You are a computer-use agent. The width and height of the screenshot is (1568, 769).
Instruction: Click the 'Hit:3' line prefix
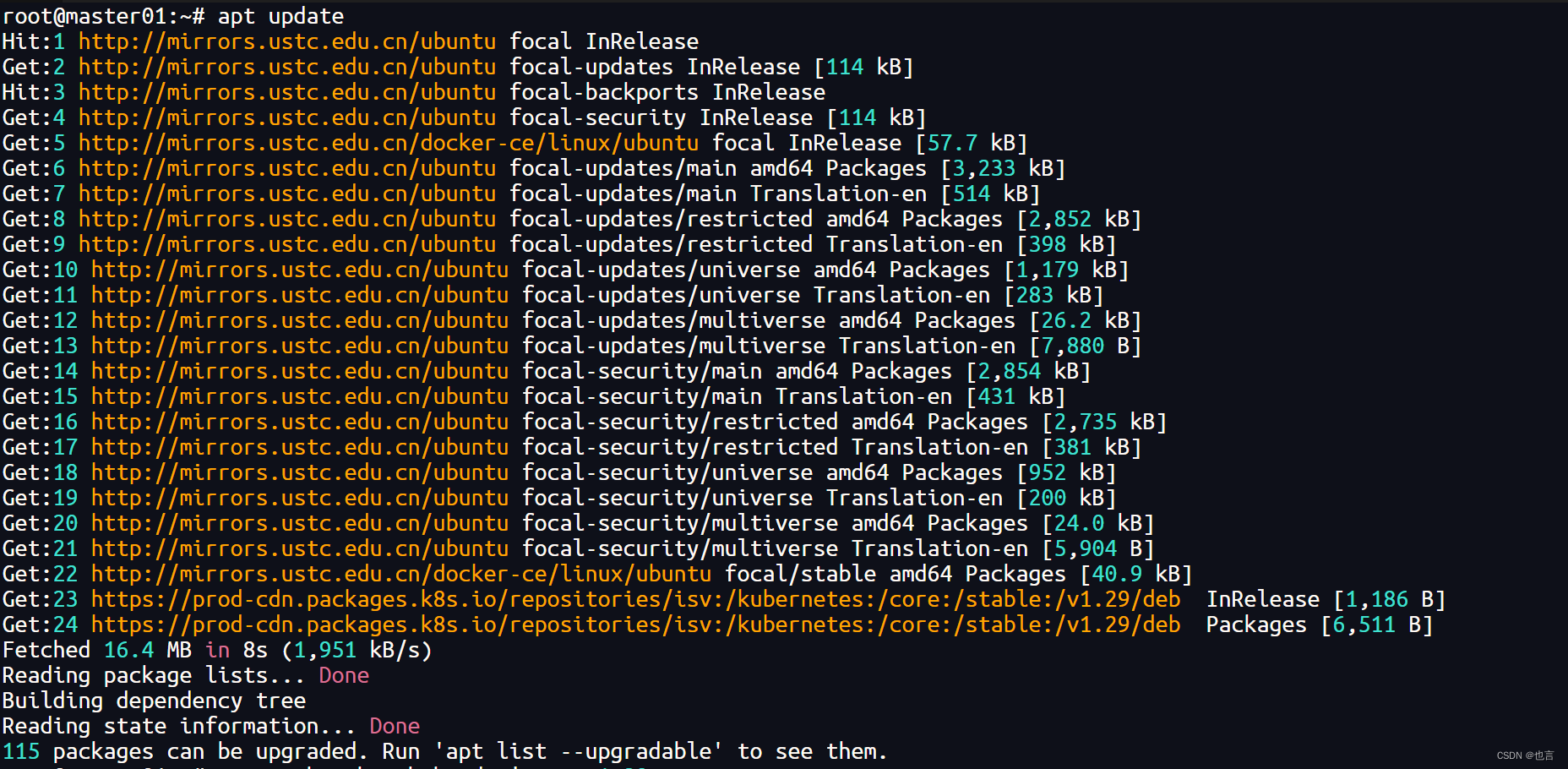click(x=34, y=92)
